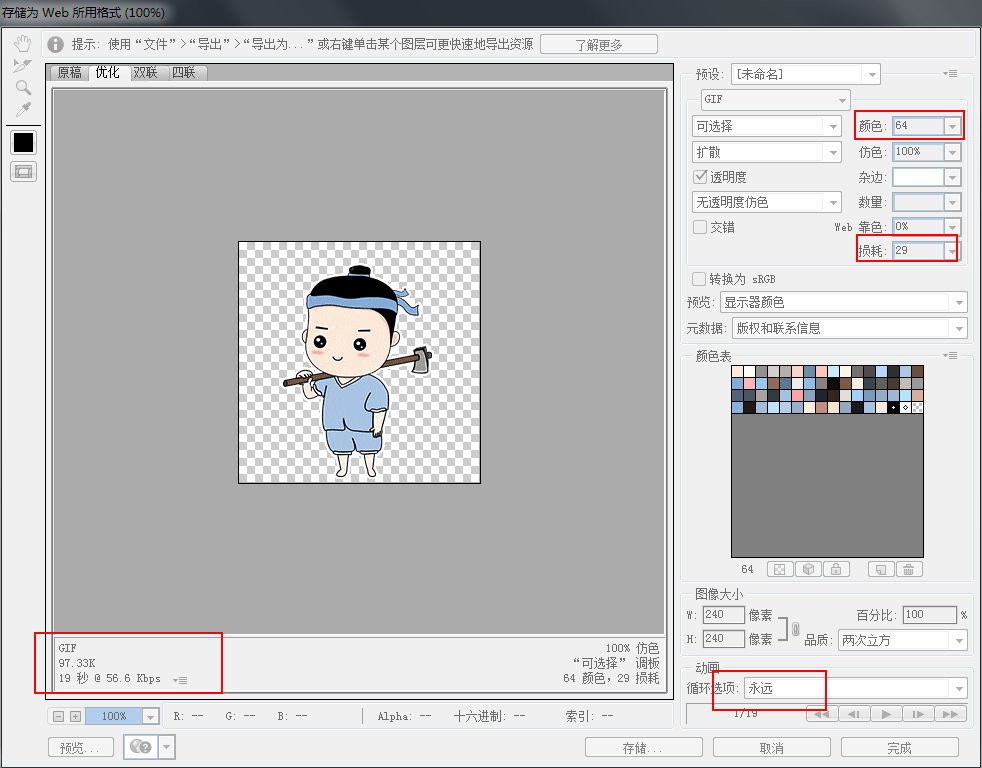The height and width of the screenshot is (768, 982).
Task: Click lock selected color icon
Action: 836,569
